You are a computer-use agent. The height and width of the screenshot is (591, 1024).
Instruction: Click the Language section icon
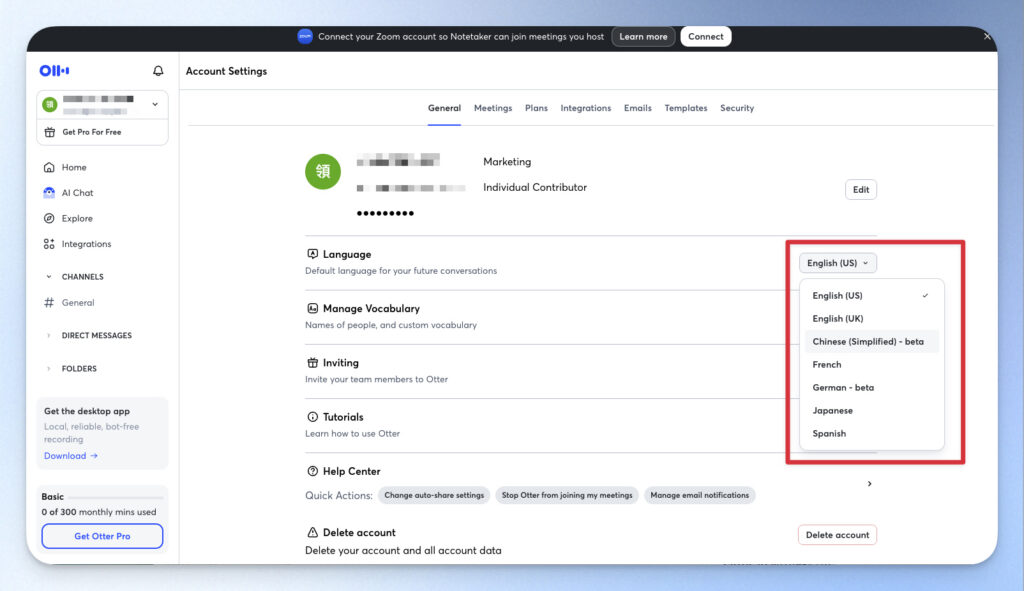click(312, 254)
